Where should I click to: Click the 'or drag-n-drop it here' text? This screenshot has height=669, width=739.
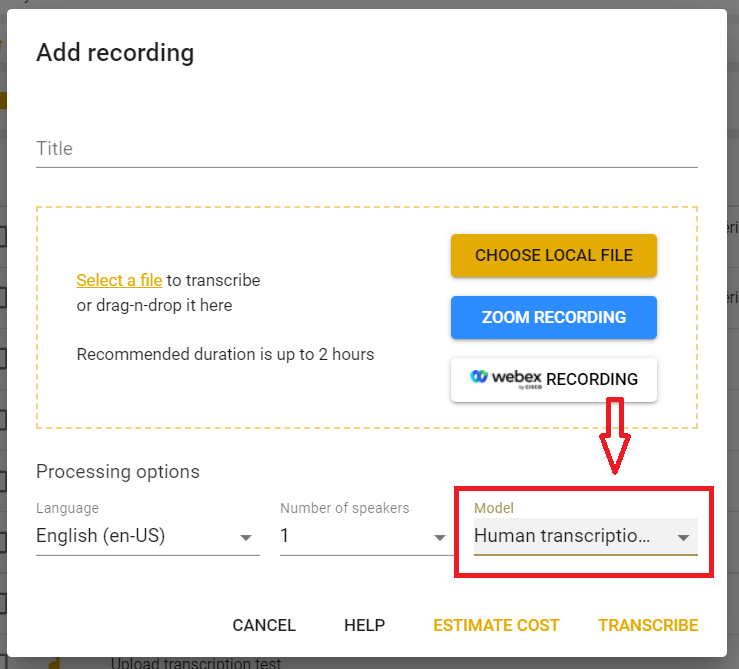[154, 306]
